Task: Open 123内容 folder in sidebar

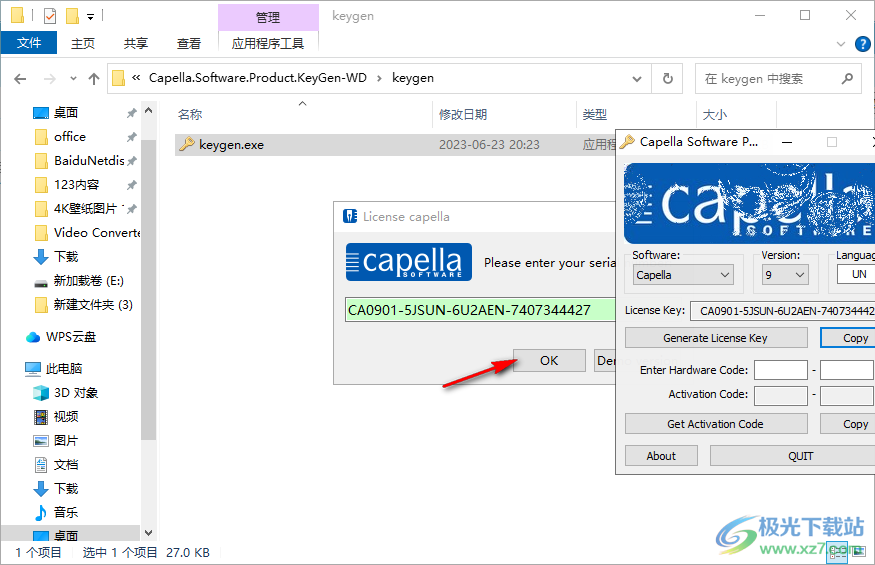Action: [x=76, y=185]
